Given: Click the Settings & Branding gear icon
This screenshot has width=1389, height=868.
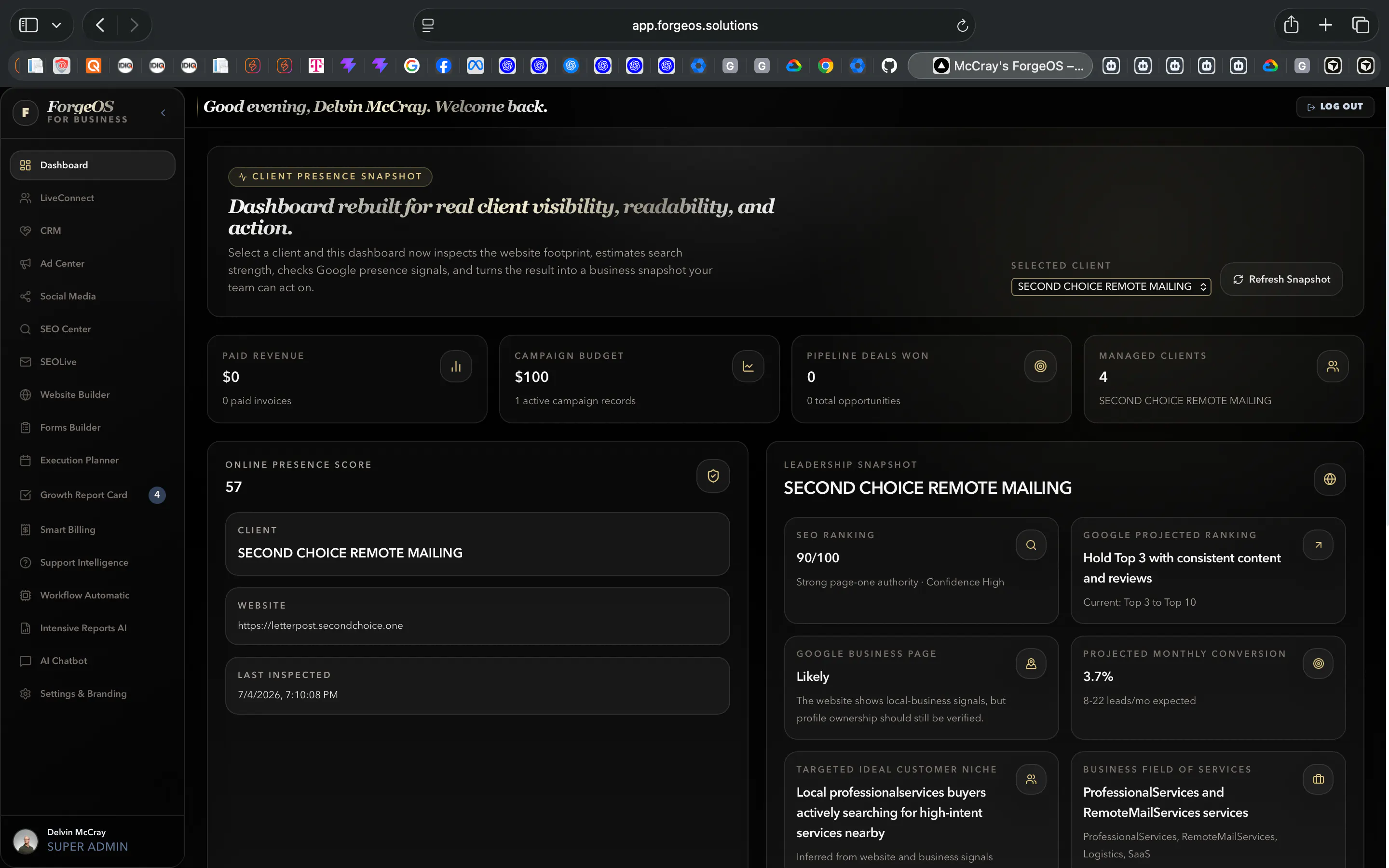Looking at the screenshot, I should point(25,693).
